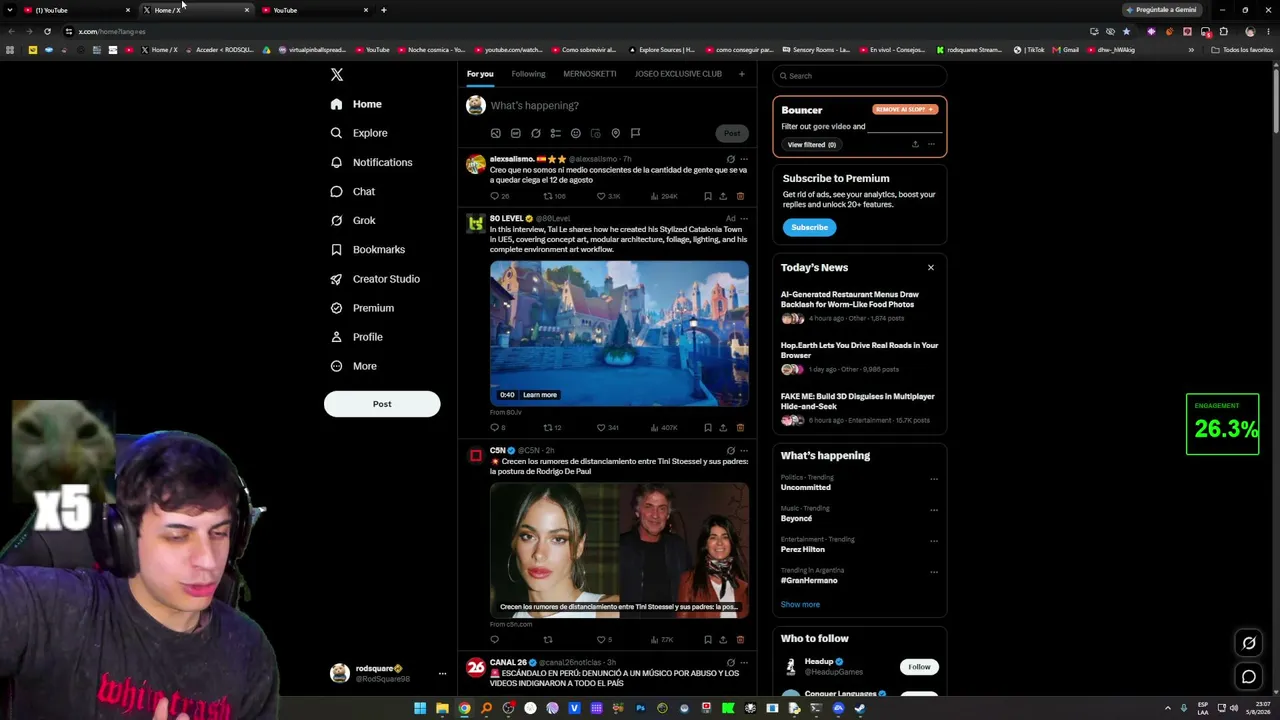Reply to the alexsalismo post
This screenshot has width=1280, height=720.
pyautogui.click(x=494, y=196)
